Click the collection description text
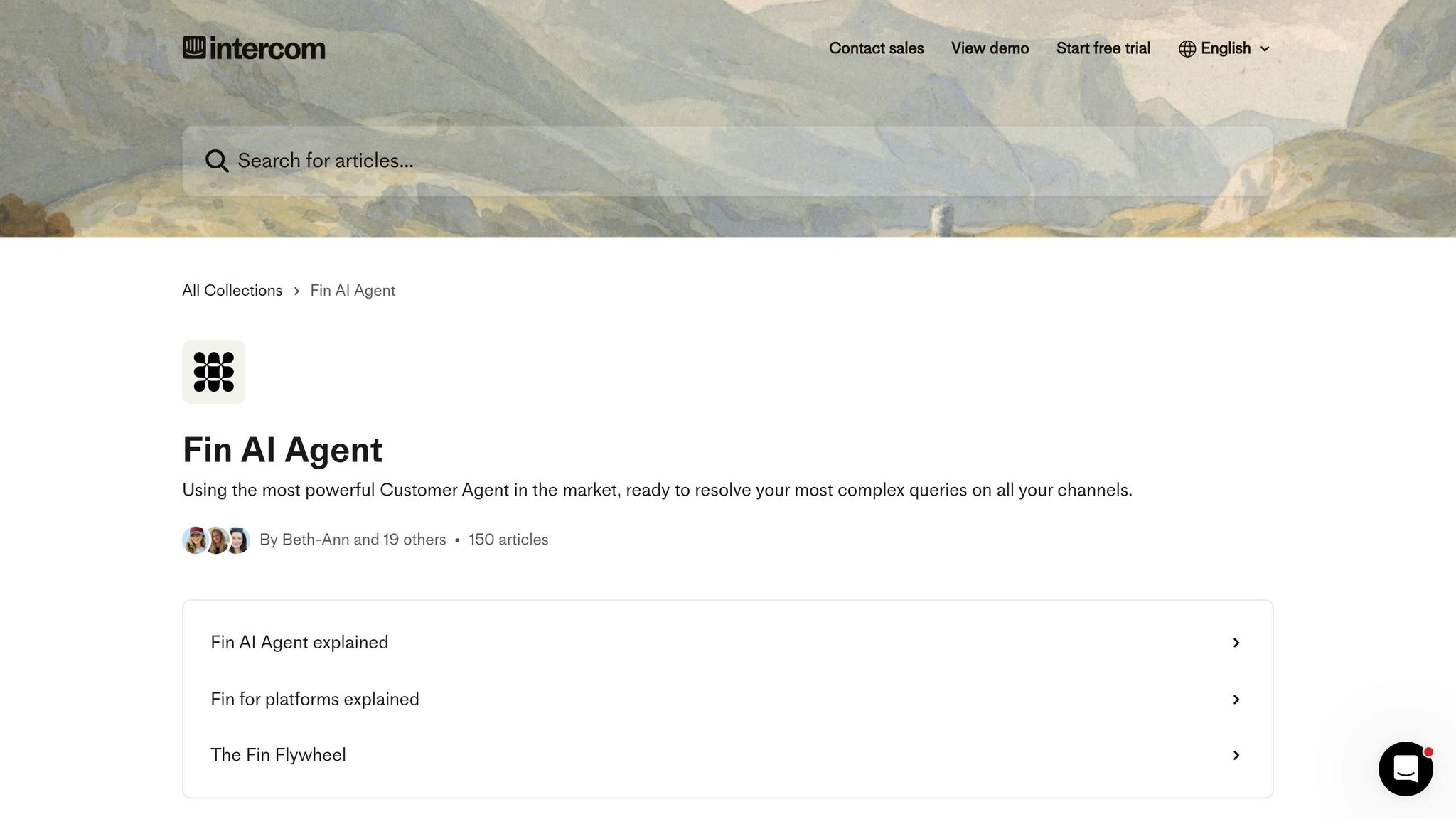The height and width of the screenshot is (819, 1456). point(657,491)
